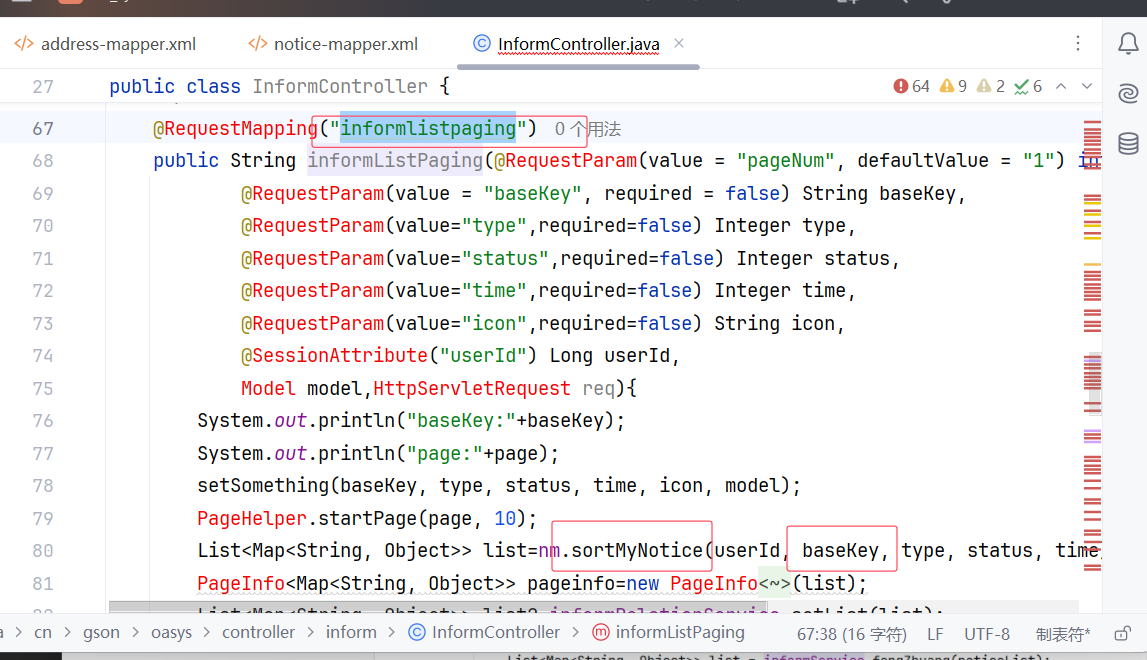The image size is (1147, 660).
Task: Click the weak warnings count 2
Action: click(x=991, y=87)
